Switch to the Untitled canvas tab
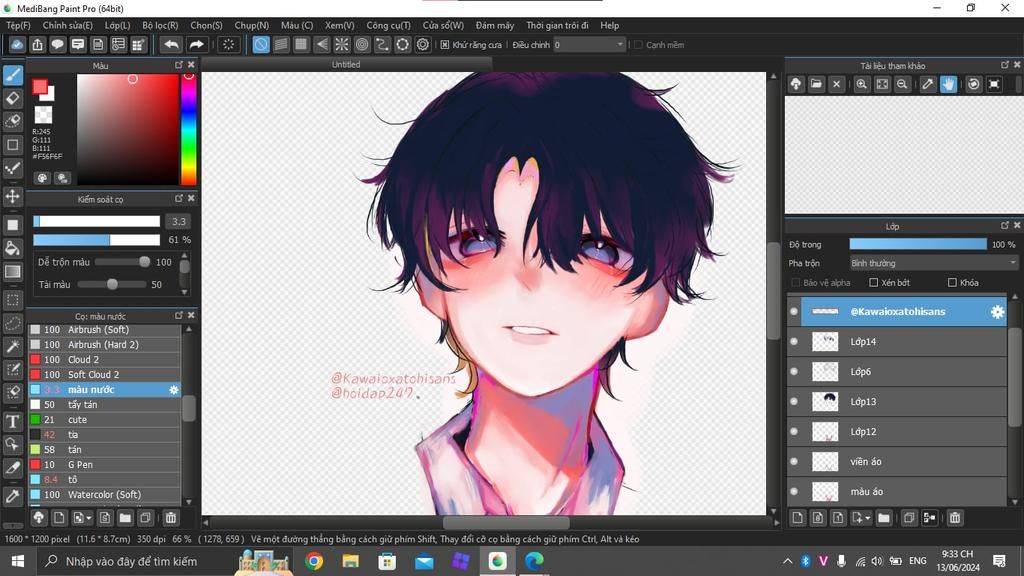Image resolution: width=1024 pixels, height=576 pixels. click(x=346, y=64)
